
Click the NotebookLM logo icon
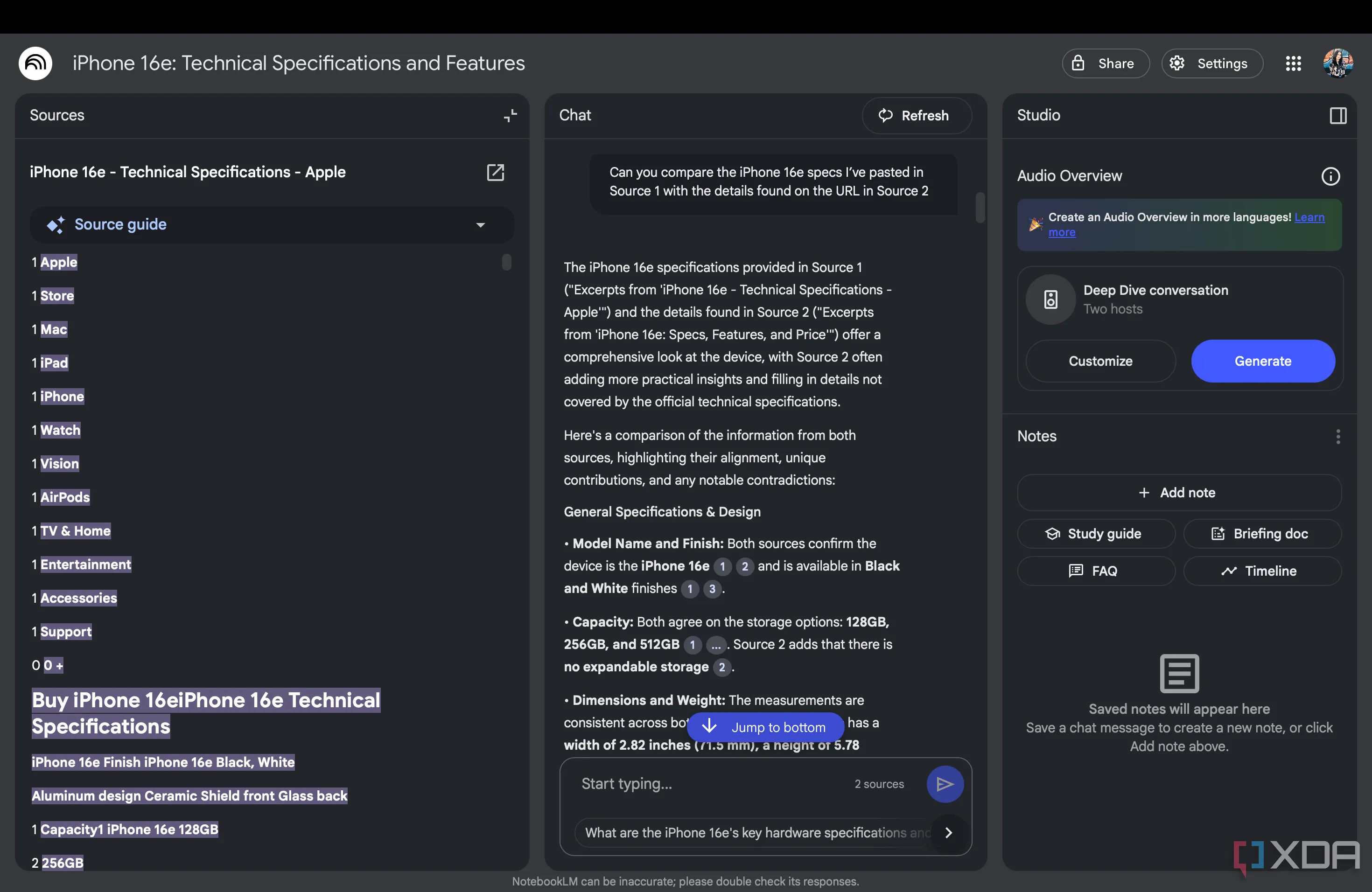35,63
